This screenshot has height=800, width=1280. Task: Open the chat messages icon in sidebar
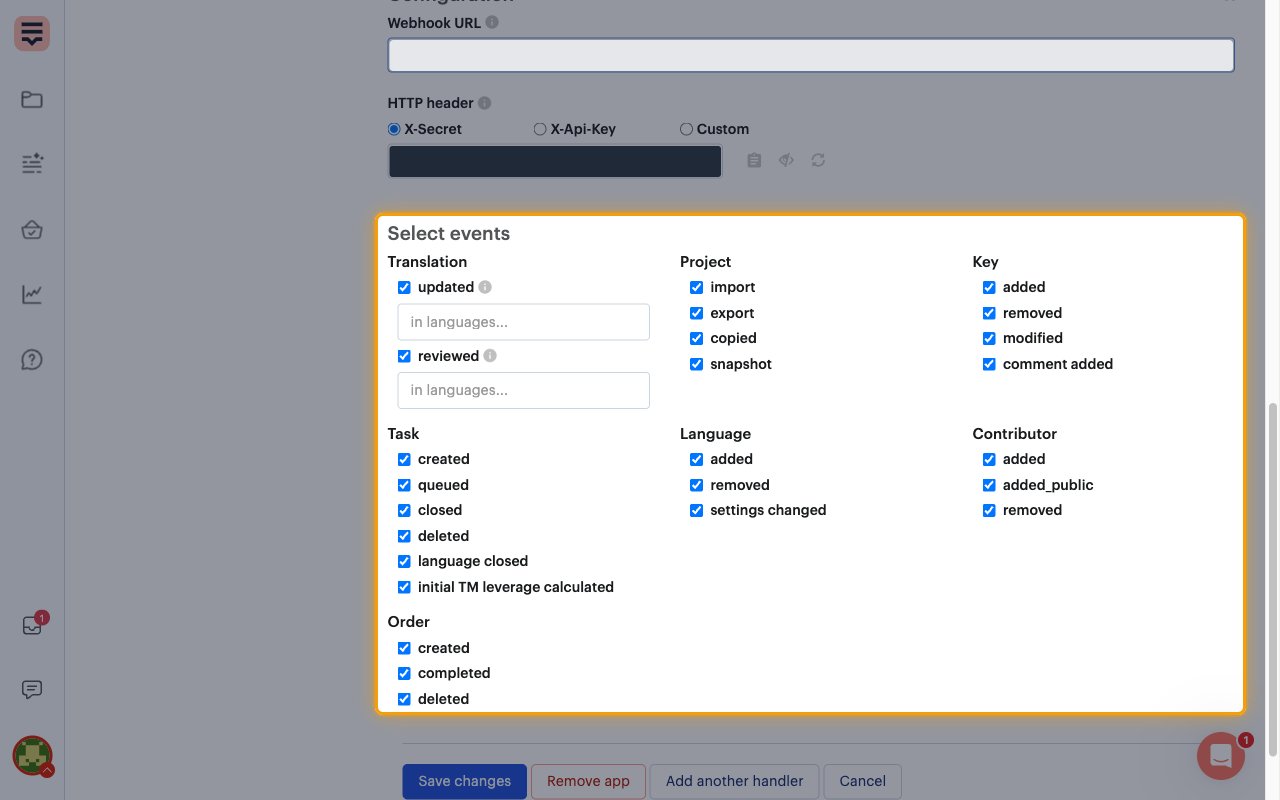[32, 689]
